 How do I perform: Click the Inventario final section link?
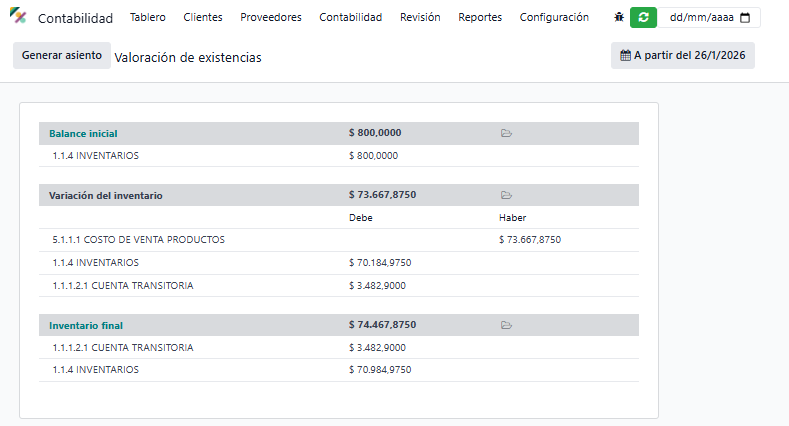coord(86,325)
